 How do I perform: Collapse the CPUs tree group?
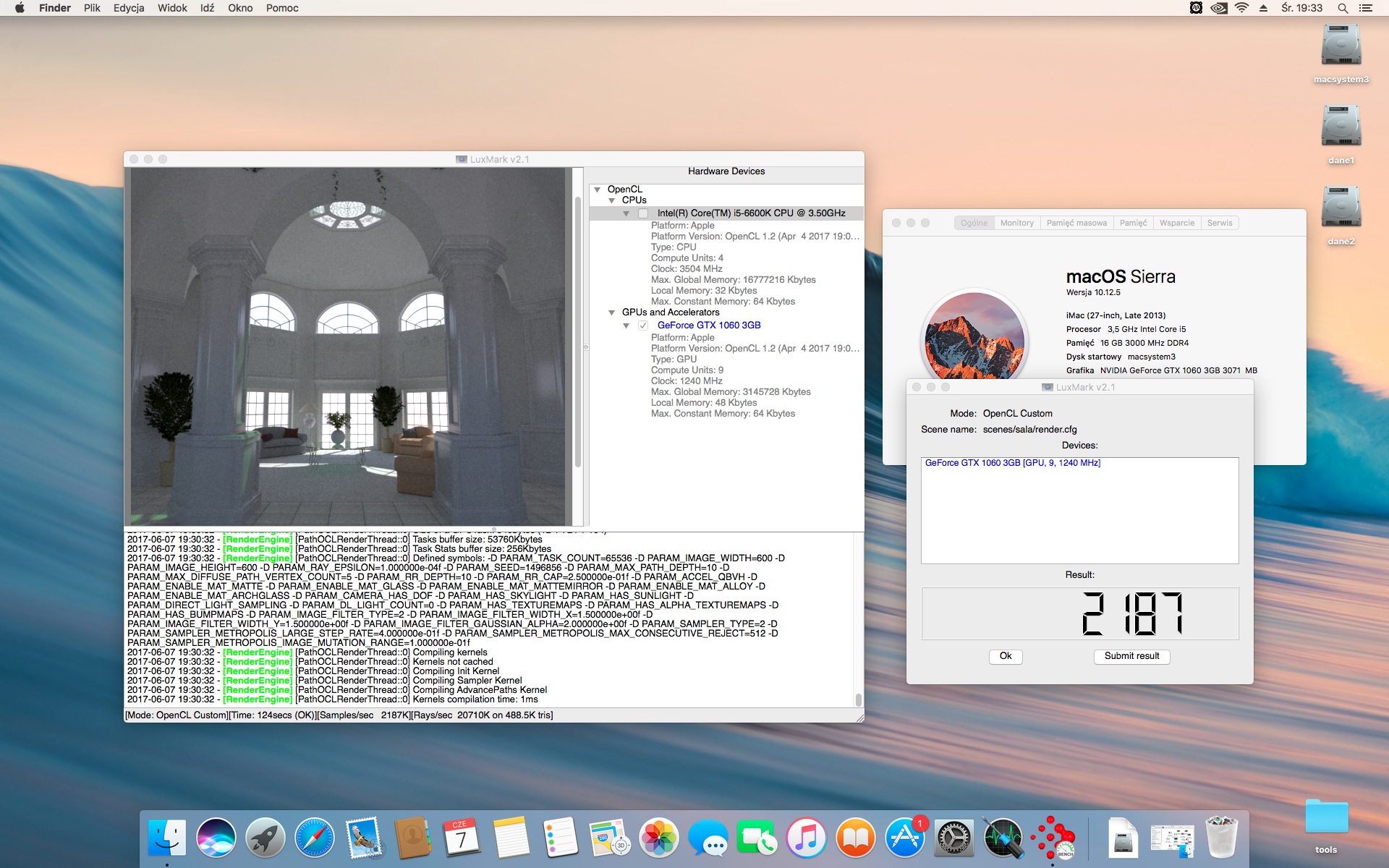(x=612, y=200)
